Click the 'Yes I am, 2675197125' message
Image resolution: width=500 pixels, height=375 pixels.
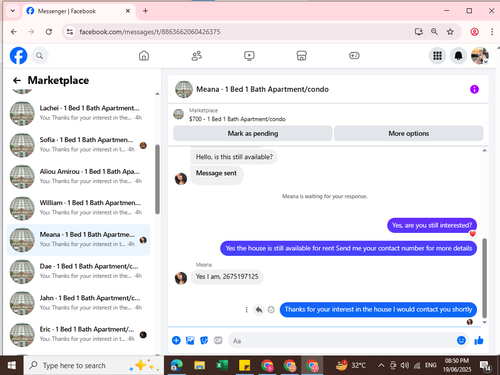[227, 277]
